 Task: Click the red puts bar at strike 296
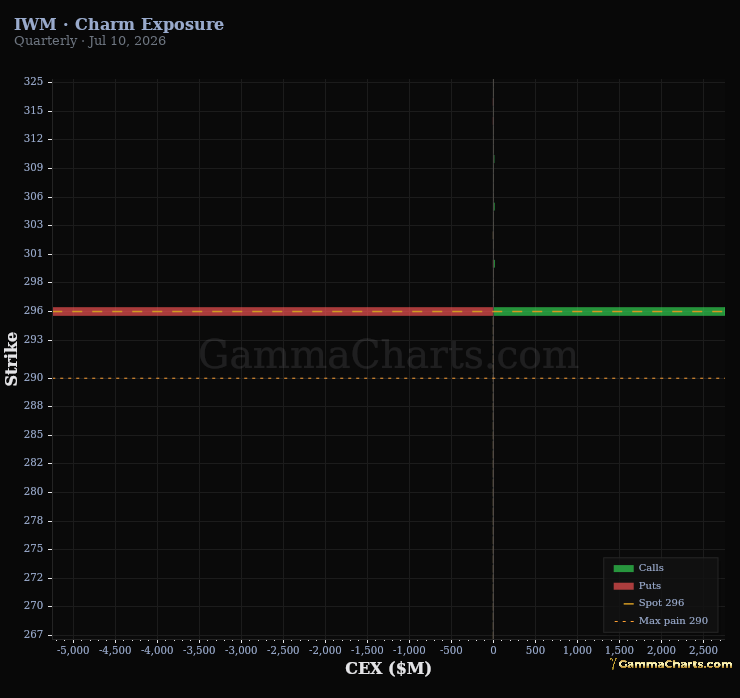pos(273,311)
